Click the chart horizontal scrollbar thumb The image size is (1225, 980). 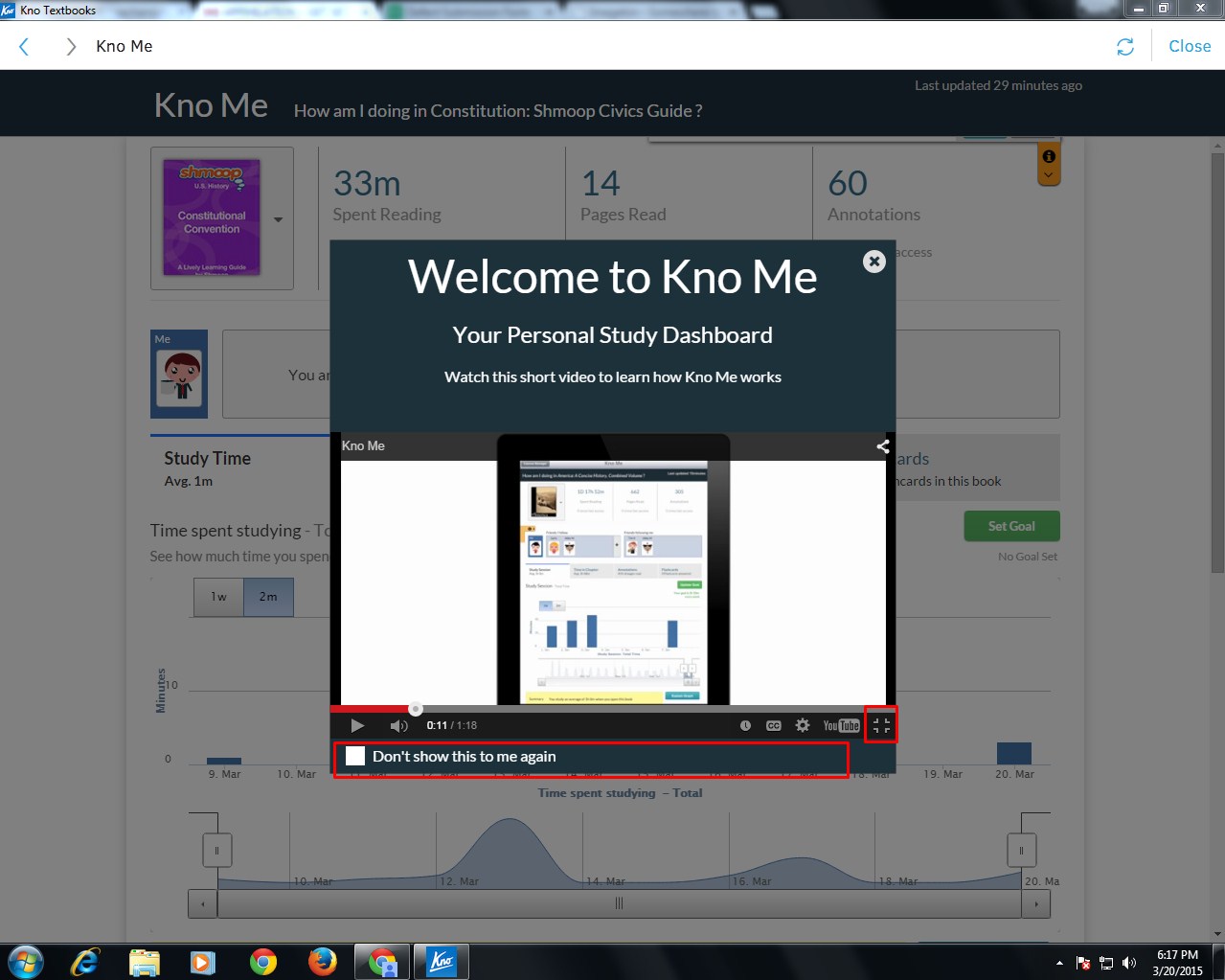619,903
